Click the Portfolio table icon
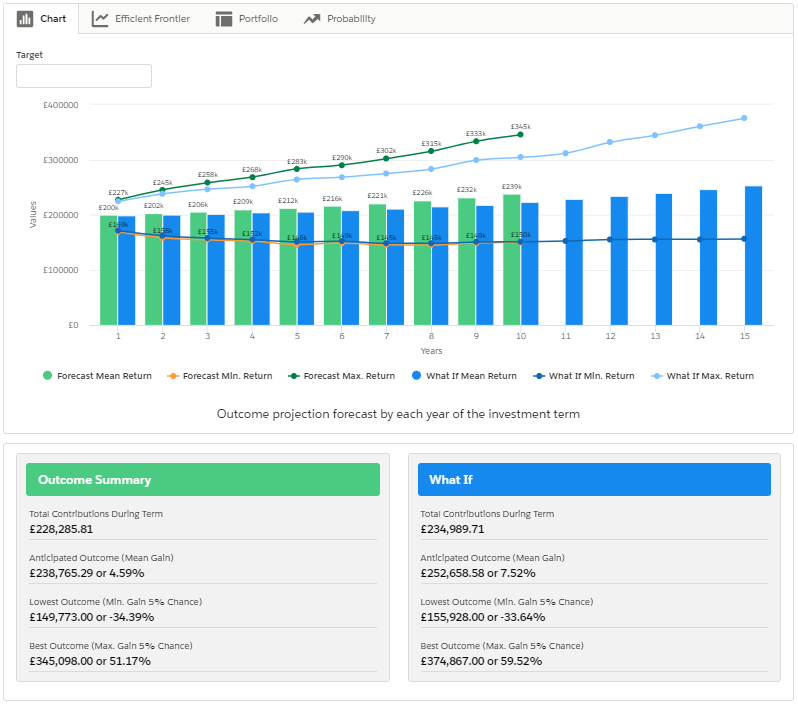 point(223,19)
